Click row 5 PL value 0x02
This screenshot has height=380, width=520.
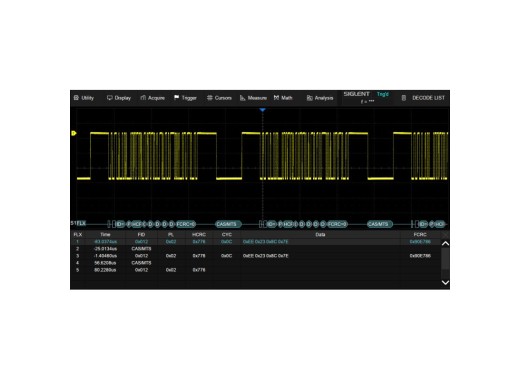click(171, 270)
